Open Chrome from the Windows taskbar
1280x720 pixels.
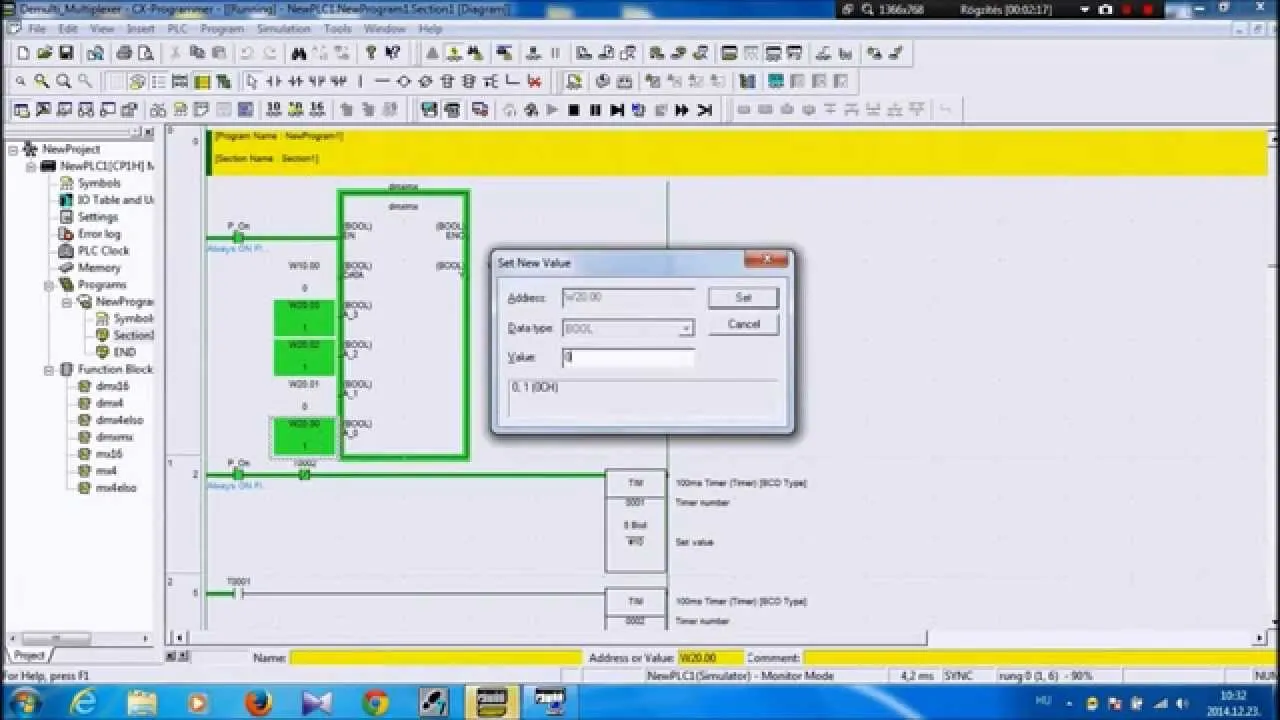[x=376, y=702]
